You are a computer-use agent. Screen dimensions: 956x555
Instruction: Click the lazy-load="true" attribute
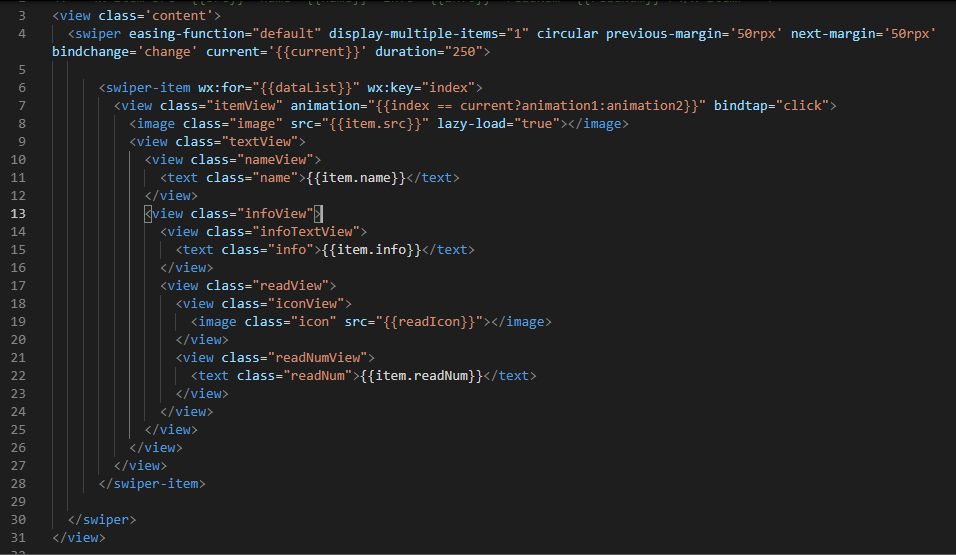click(498, 124)
